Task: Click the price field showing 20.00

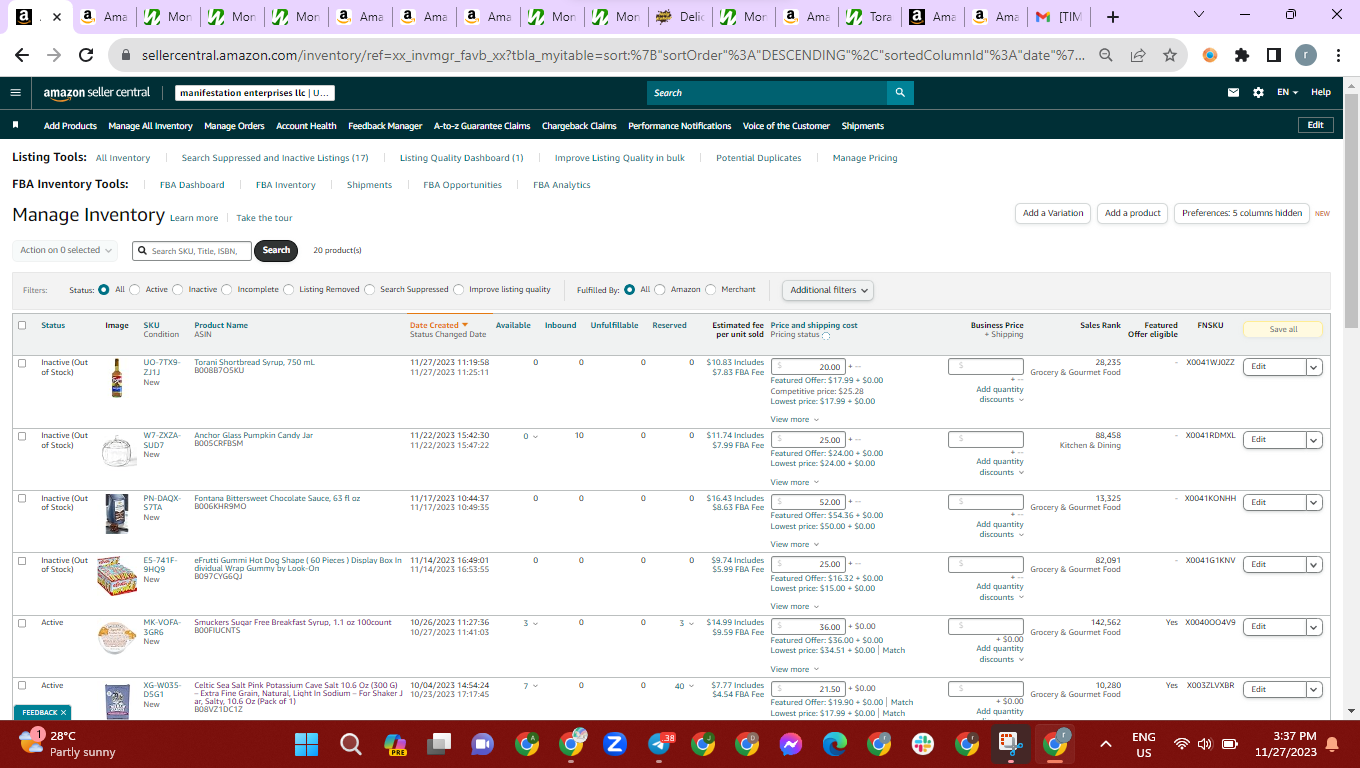Action: click(x=808, y=367)
